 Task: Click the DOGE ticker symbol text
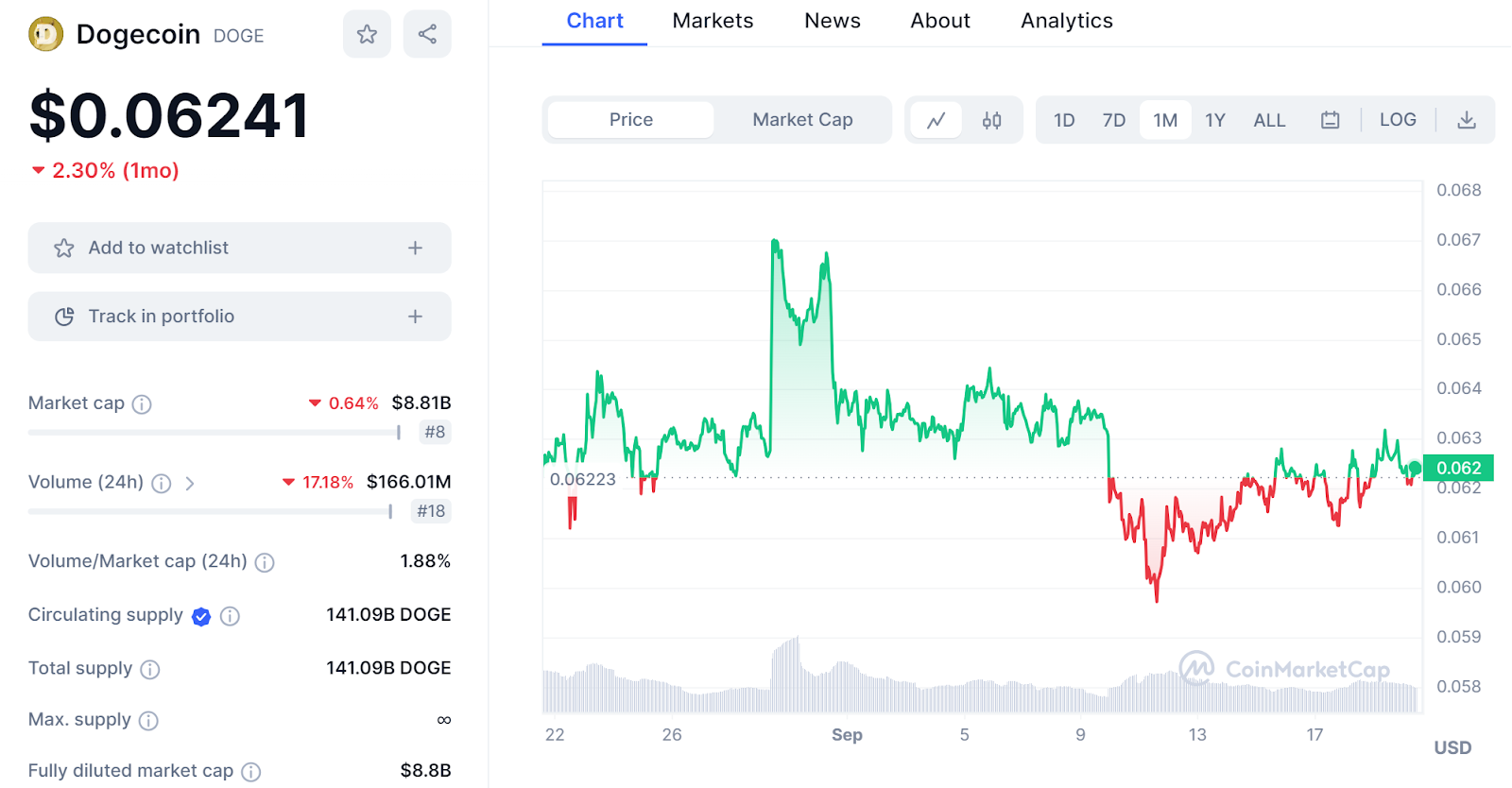(x=238, y=36)
